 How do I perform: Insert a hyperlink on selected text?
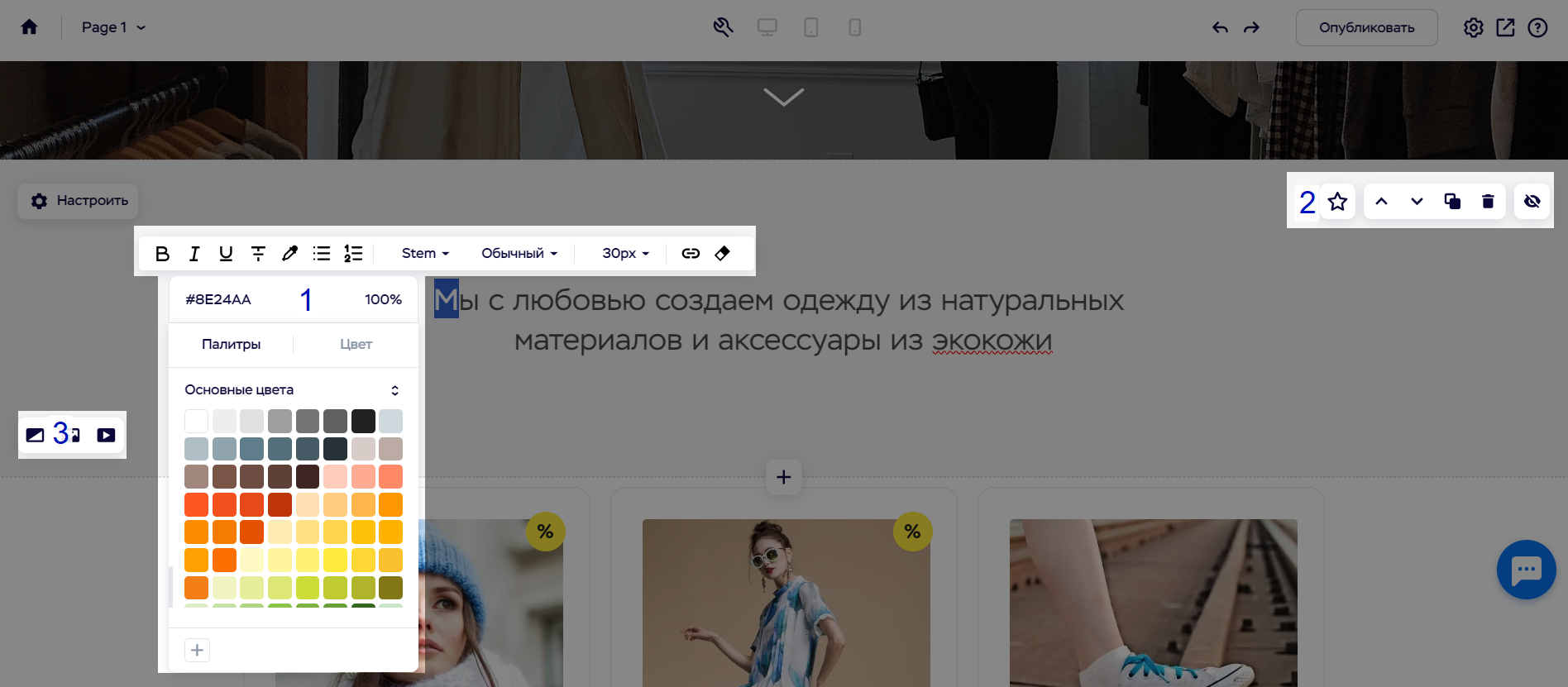tap(691, 253)
